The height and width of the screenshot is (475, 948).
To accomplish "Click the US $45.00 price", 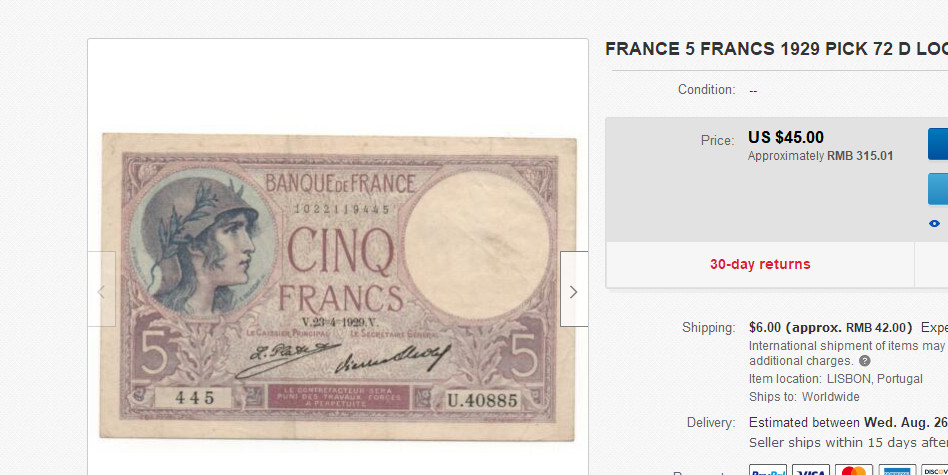I will (786, 137).
